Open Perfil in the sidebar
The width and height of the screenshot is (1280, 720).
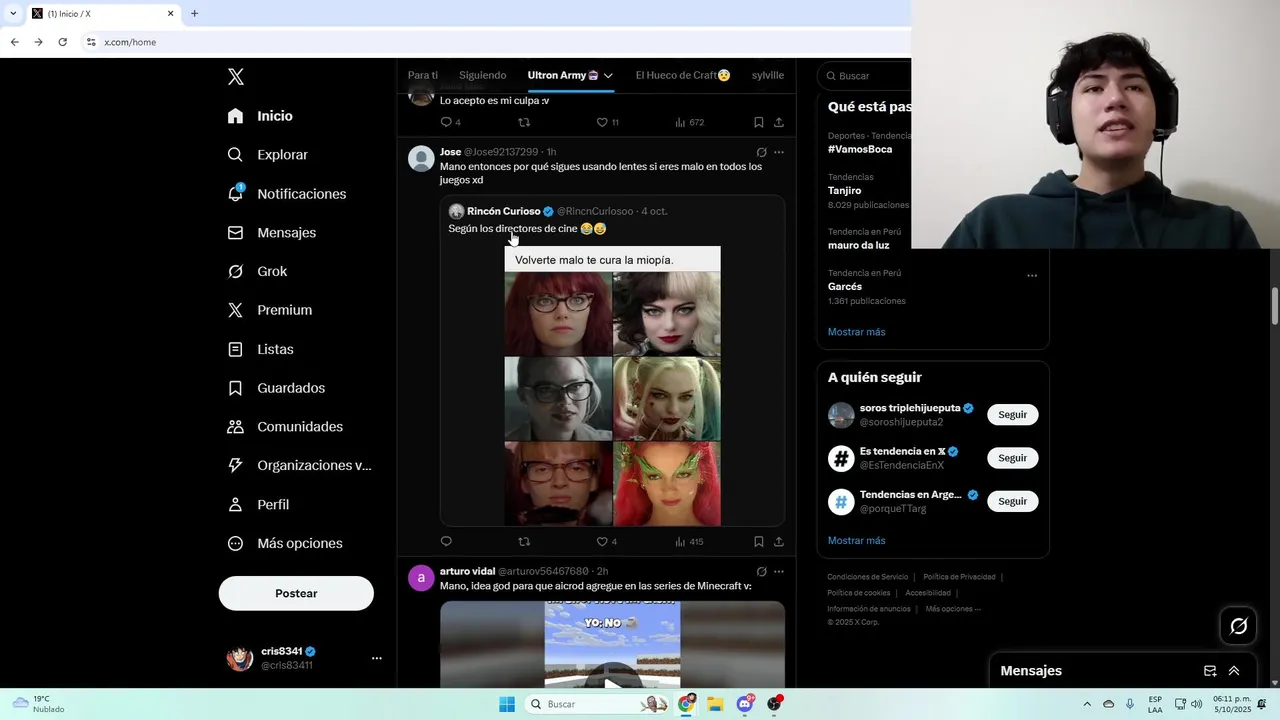[x=259, y=505]
